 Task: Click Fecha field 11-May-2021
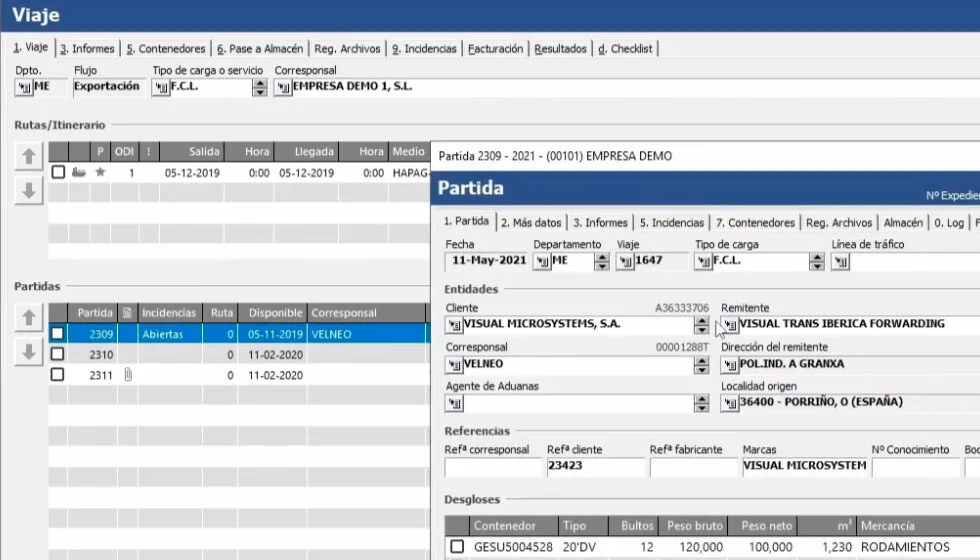486,261
